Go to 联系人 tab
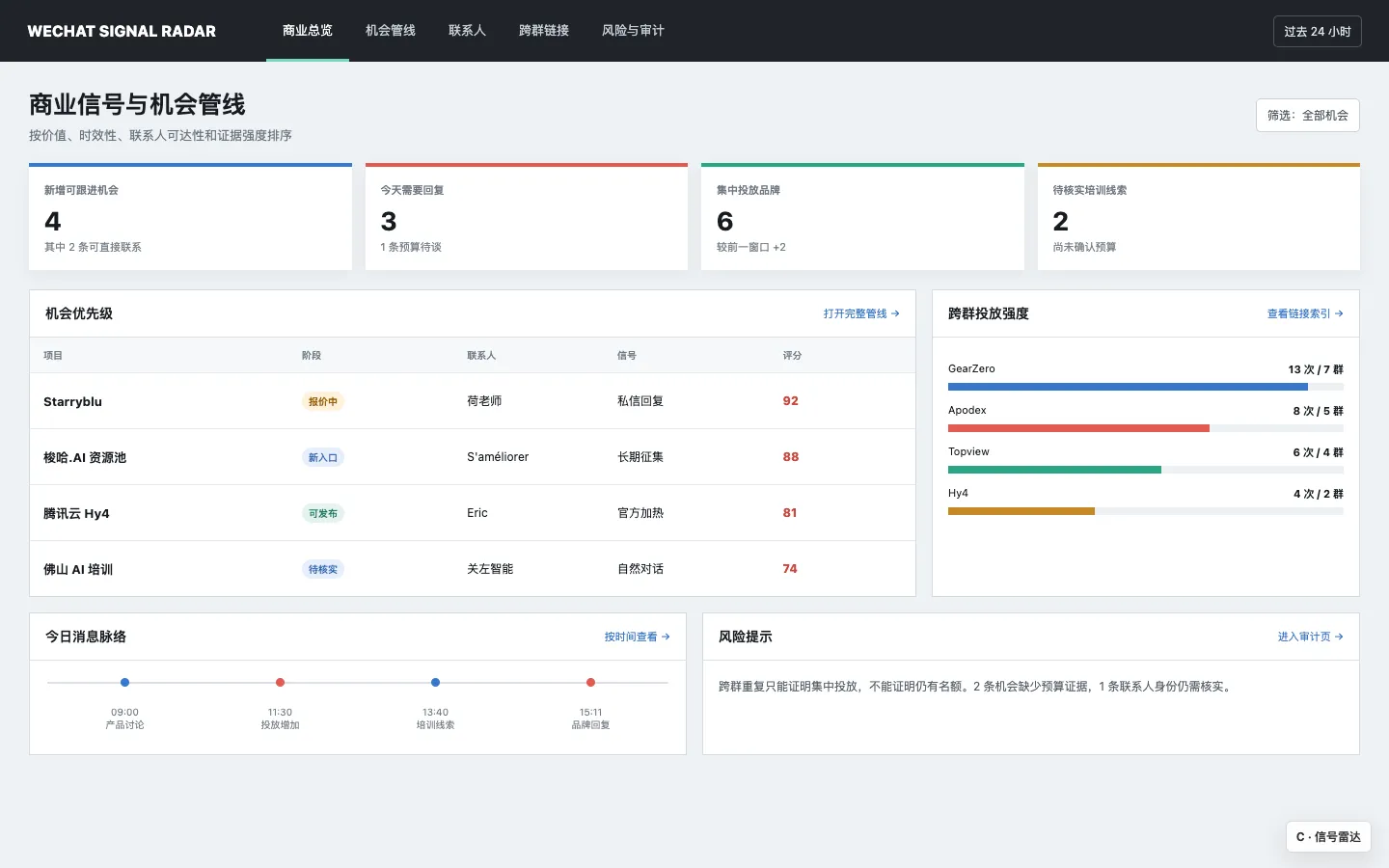The width and height of the screenshot is (1389, 868). pyautogui.click(x=467, y=31)
